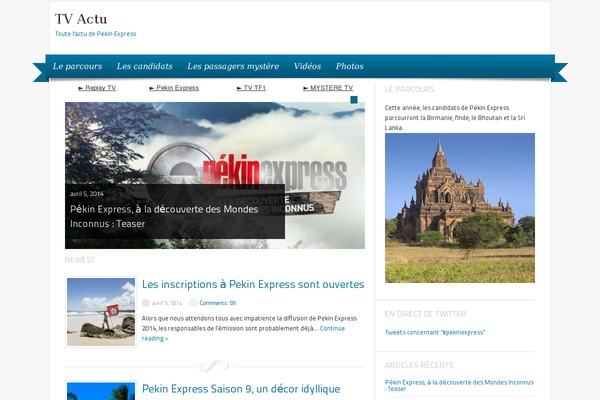This screenshot has height=400, width=600.
Task: Open the TV Actu site title
Action: point(81,19)
